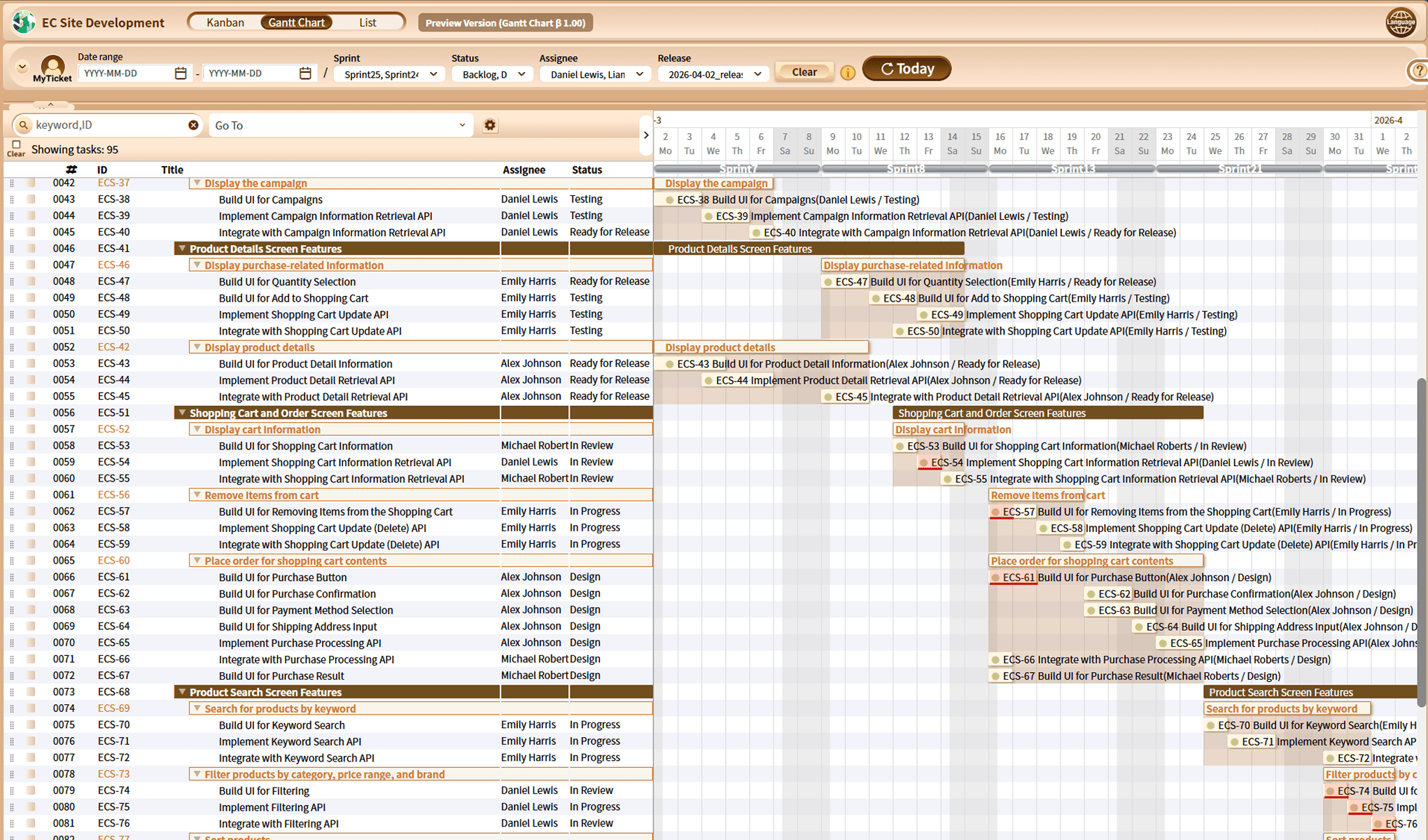This screenshot has height=840, width=1428.
Task: Click the row number hash column icon
Action: pyautogui.click(x=71, y=169)
